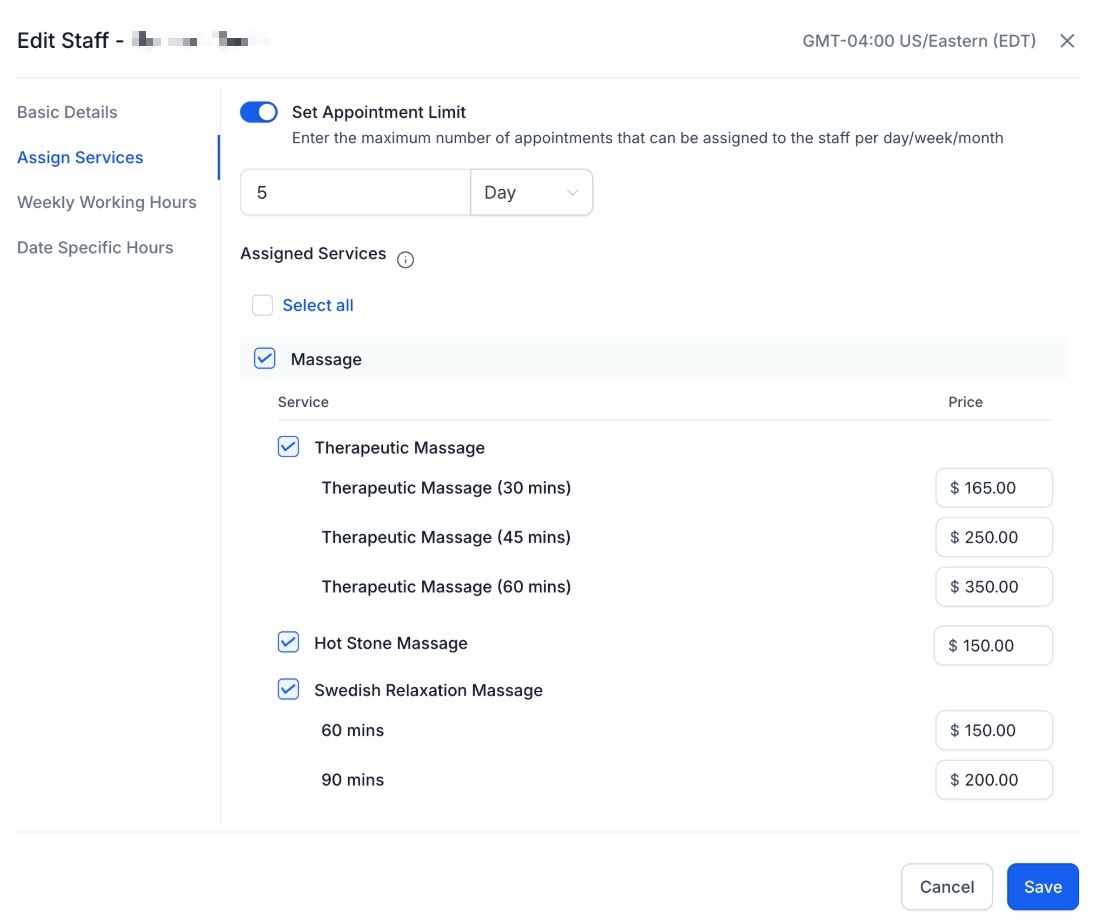Viewport: 1096px width, 924px height.
Task: Click the Hot Stone Massage price field
Action: click(x=992, y=645)
